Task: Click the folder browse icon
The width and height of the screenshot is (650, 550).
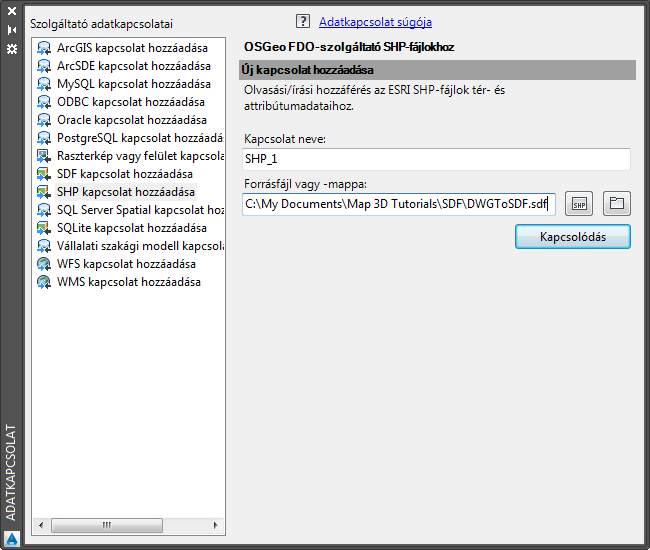Action: tap(617, 204)
